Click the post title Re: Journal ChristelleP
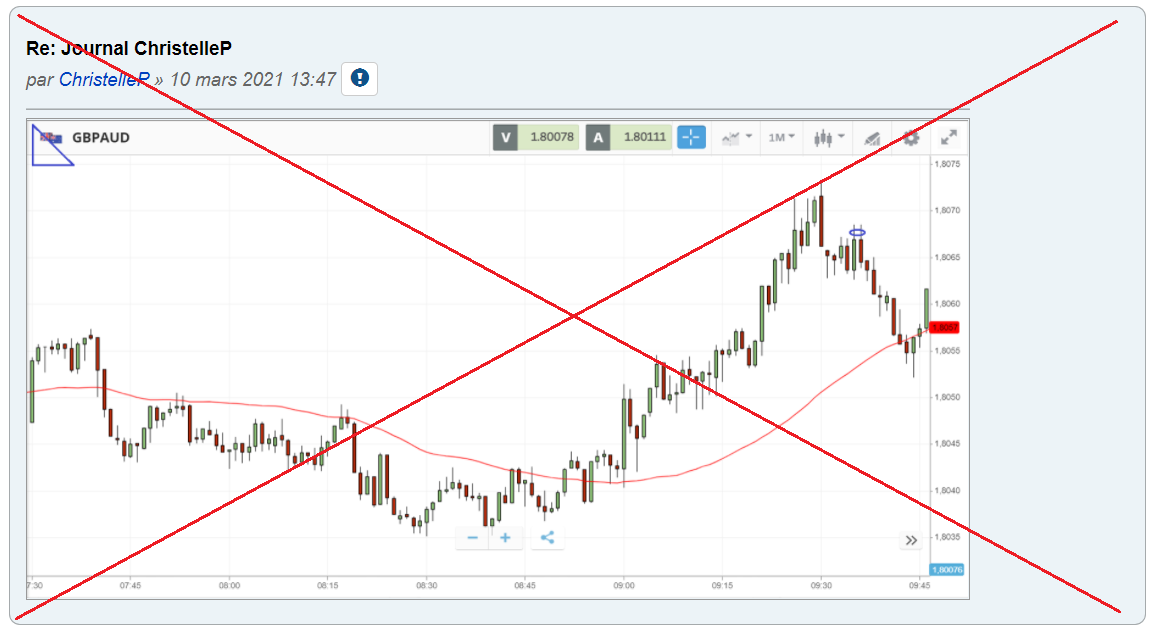The width and height of the screenshot is (1157, 630). (x=129, y=49)
